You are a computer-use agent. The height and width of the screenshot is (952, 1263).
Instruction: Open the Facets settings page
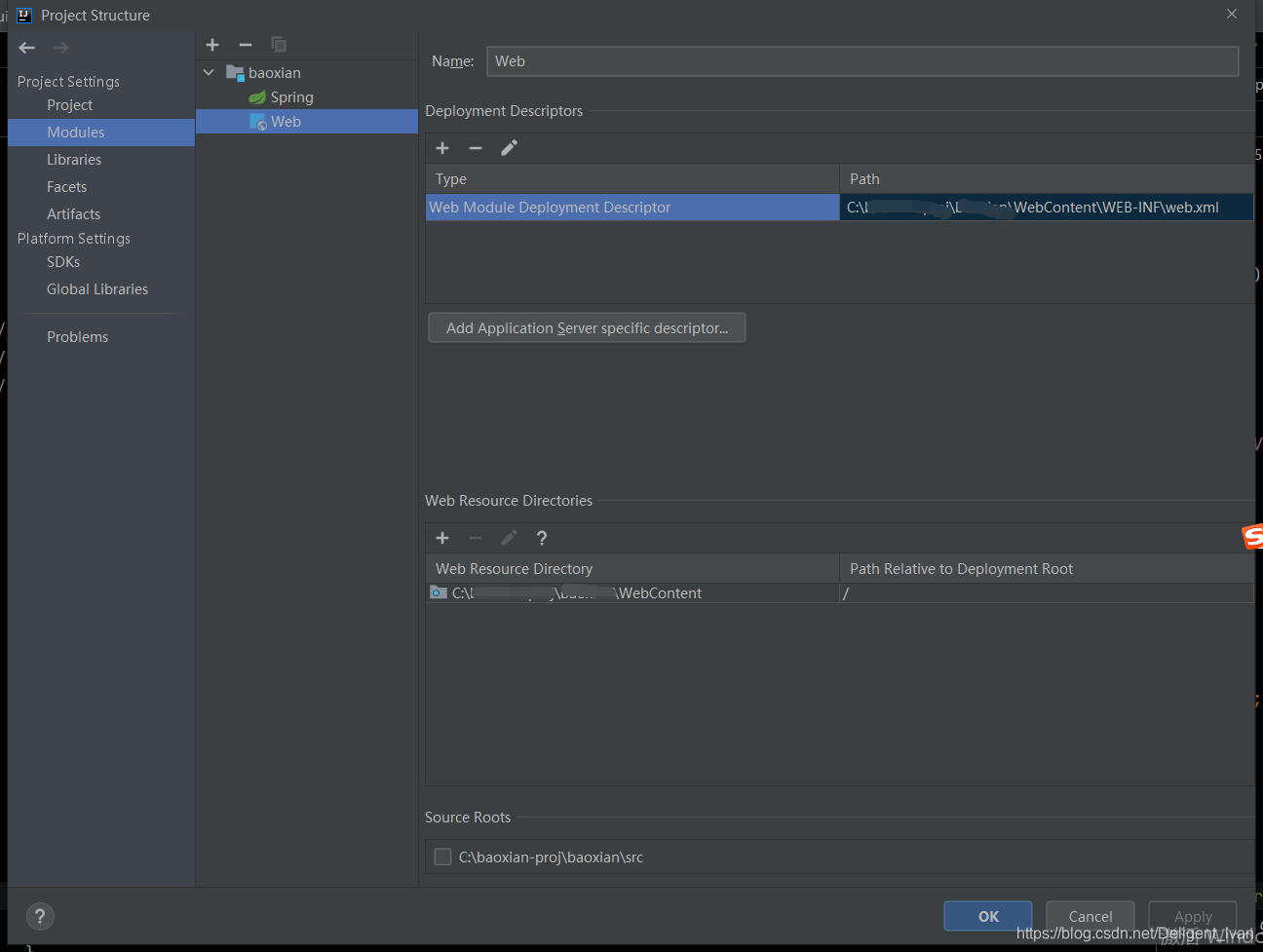[67, 187]
